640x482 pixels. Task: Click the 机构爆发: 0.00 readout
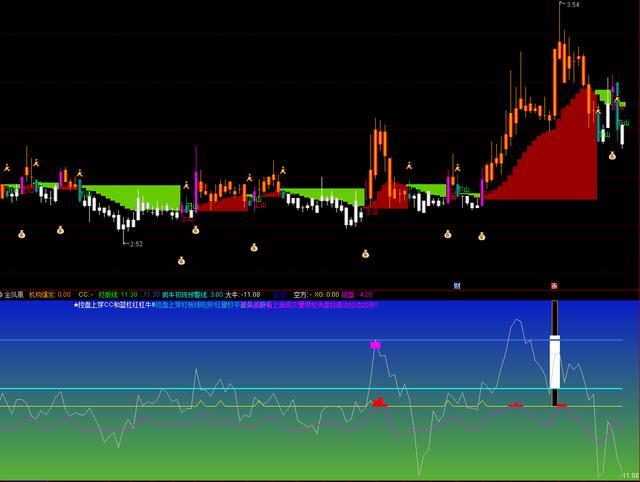[x=49, y=294]
